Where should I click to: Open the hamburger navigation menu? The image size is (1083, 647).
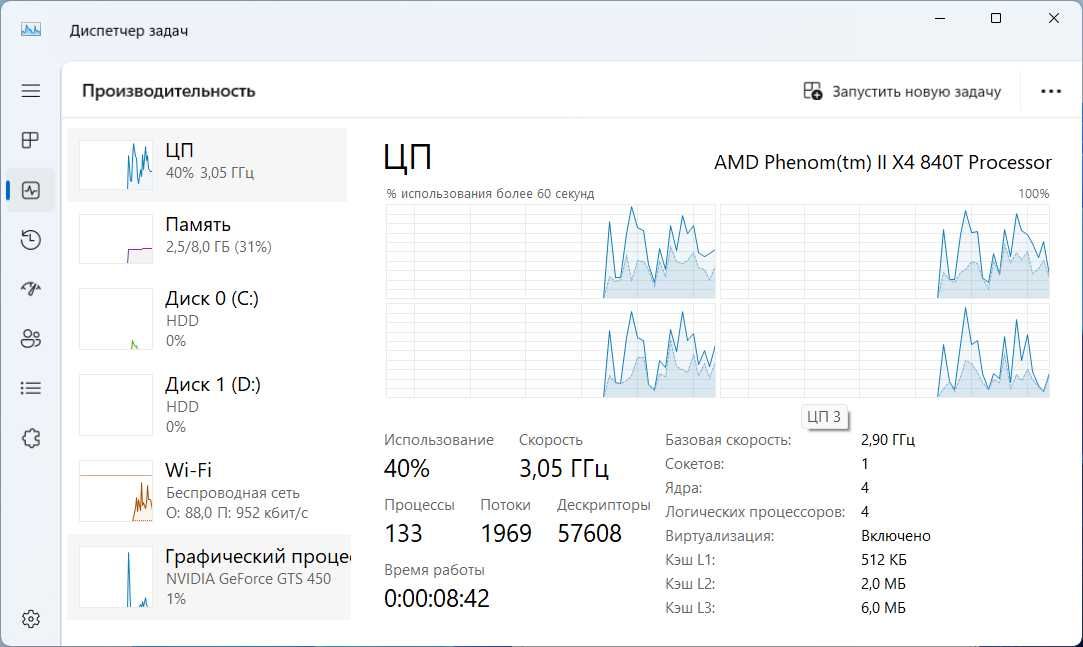coord(30,91)
